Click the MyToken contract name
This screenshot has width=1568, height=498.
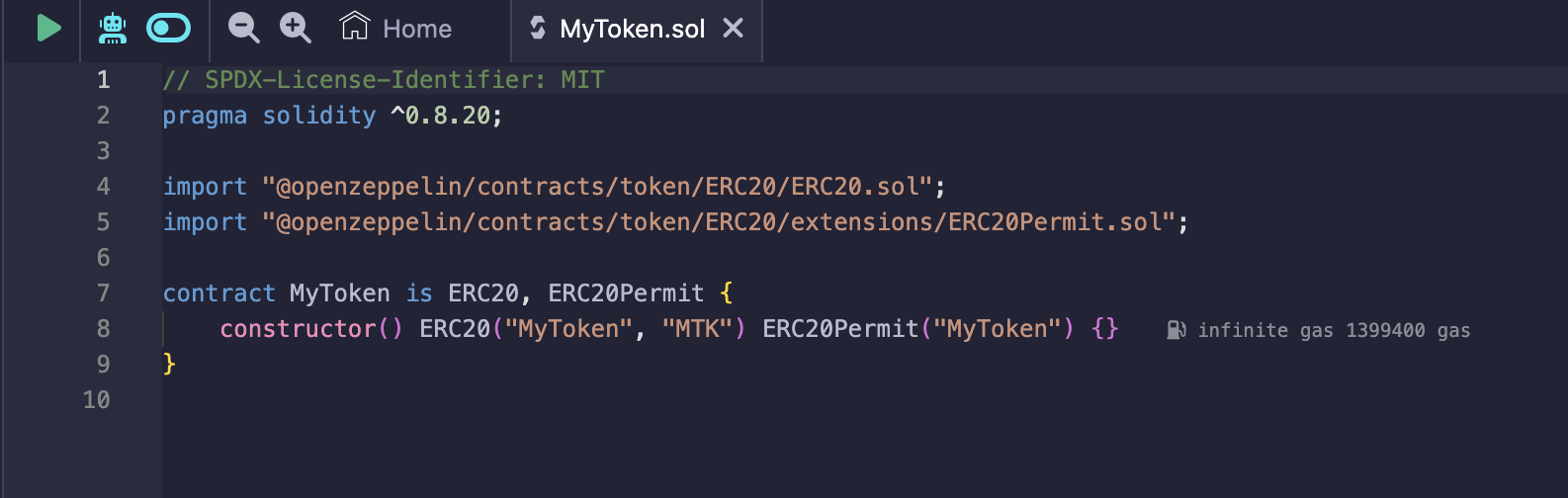339,293
